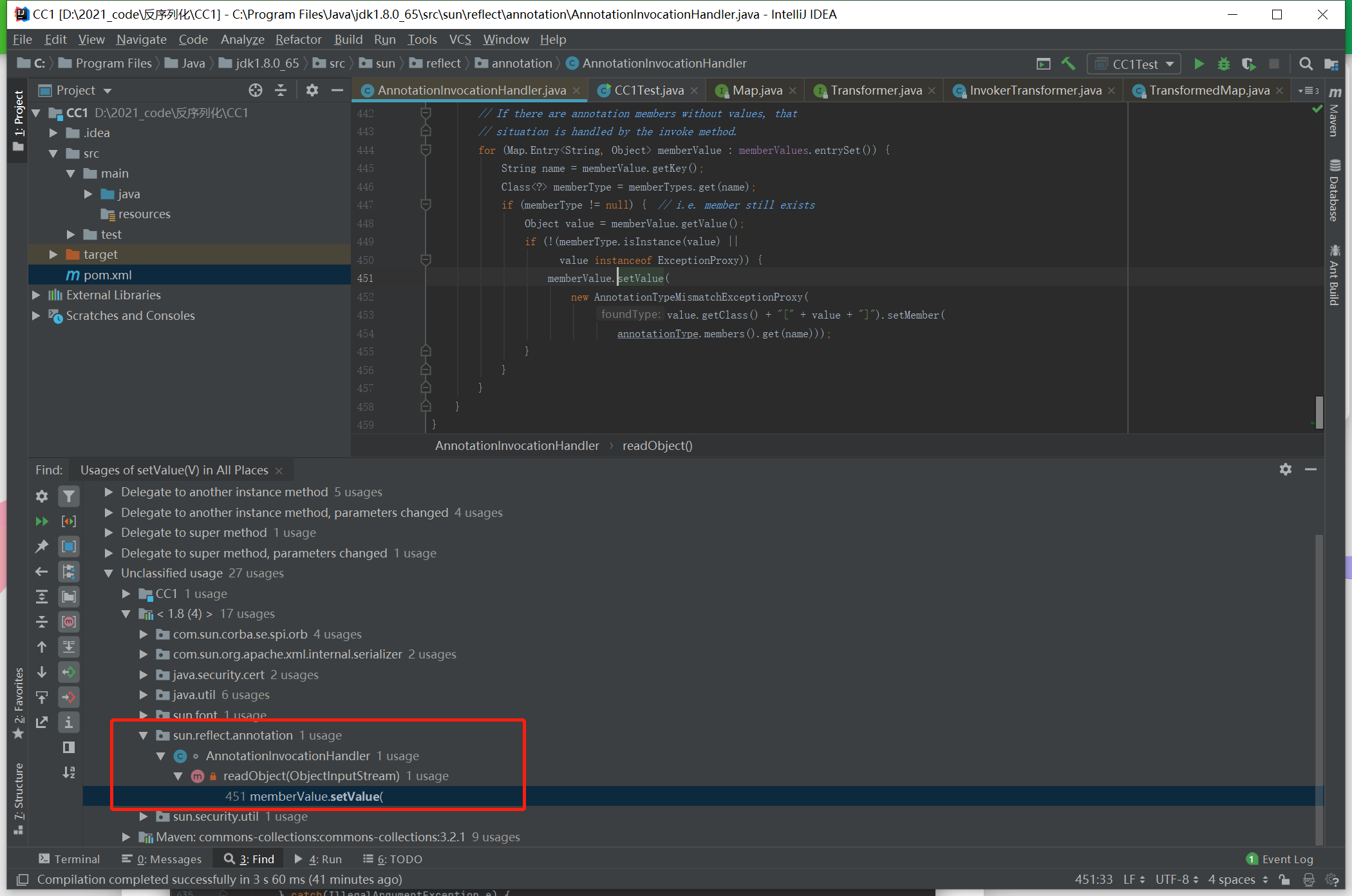
Task: Toggle Show Read Access green arrow filter
Action: click(x=69, y=672)
